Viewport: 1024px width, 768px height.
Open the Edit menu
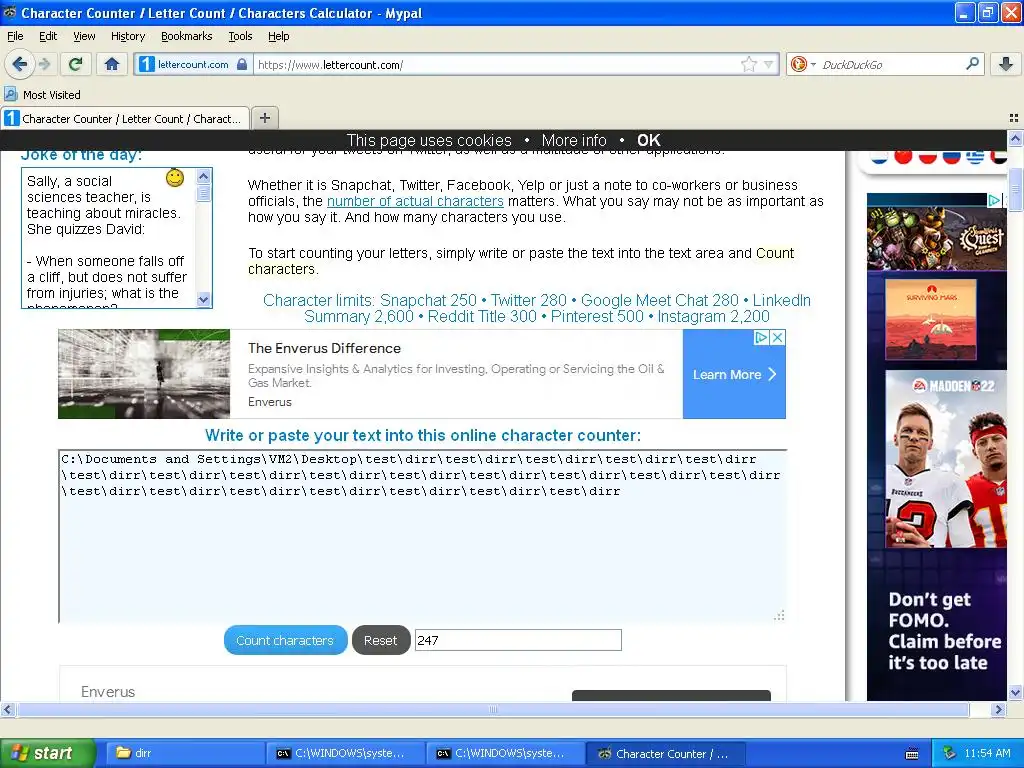tap(48, 36)
